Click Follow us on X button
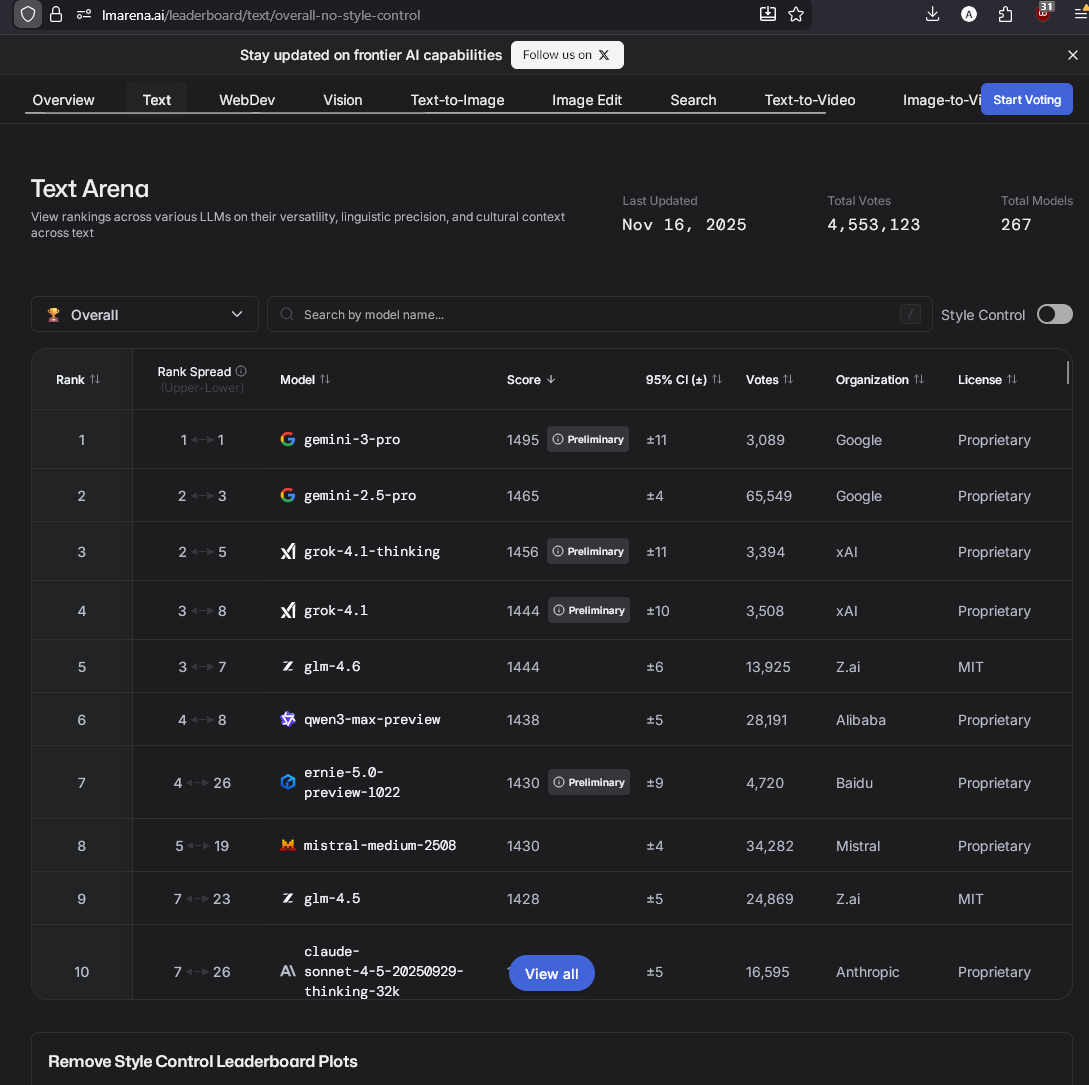The width and height of the screenshot is (1089, 1085). point(567,55)
